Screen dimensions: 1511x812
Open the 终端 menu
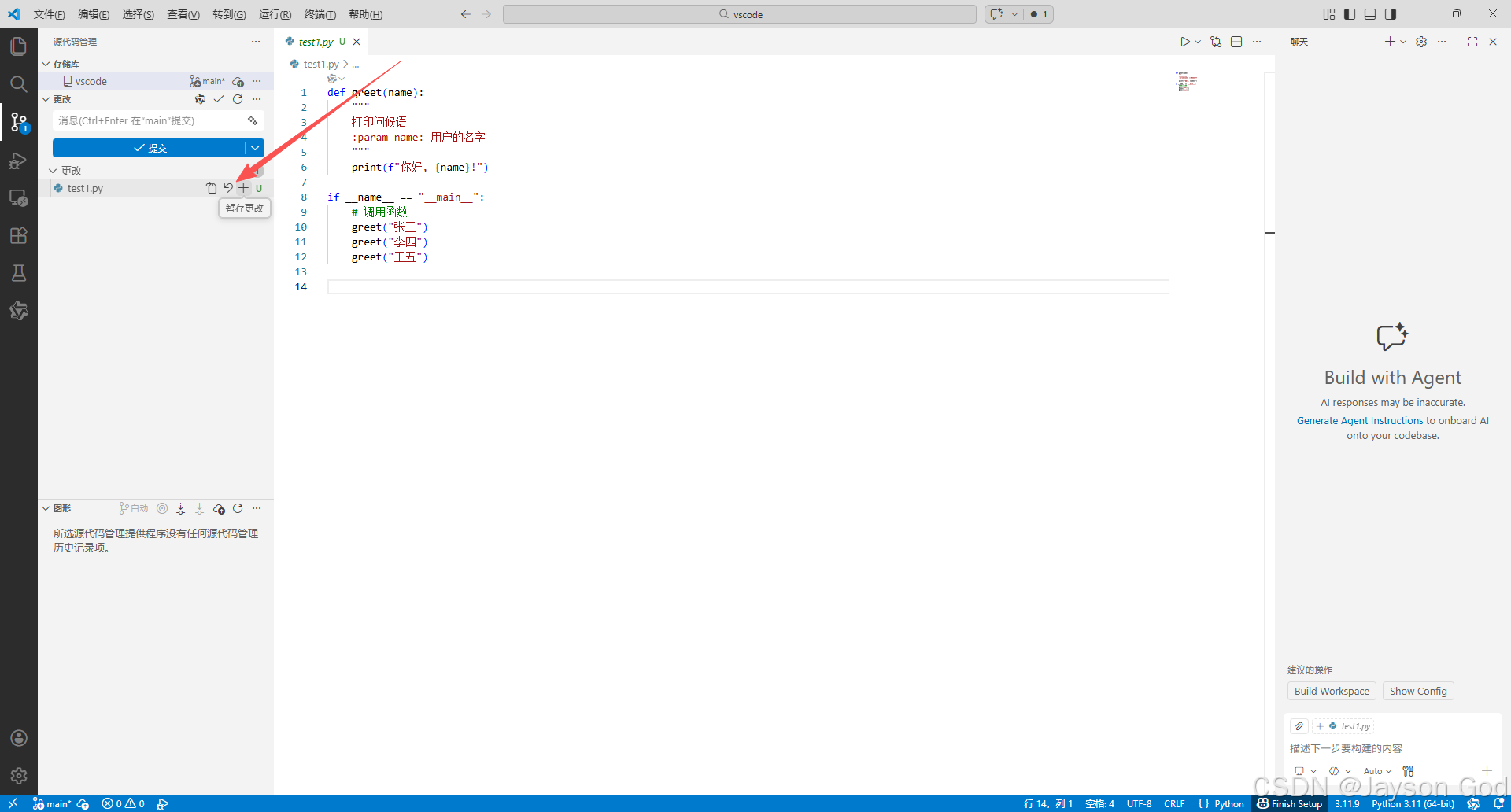pyautogui.click(x=320, y=14)
